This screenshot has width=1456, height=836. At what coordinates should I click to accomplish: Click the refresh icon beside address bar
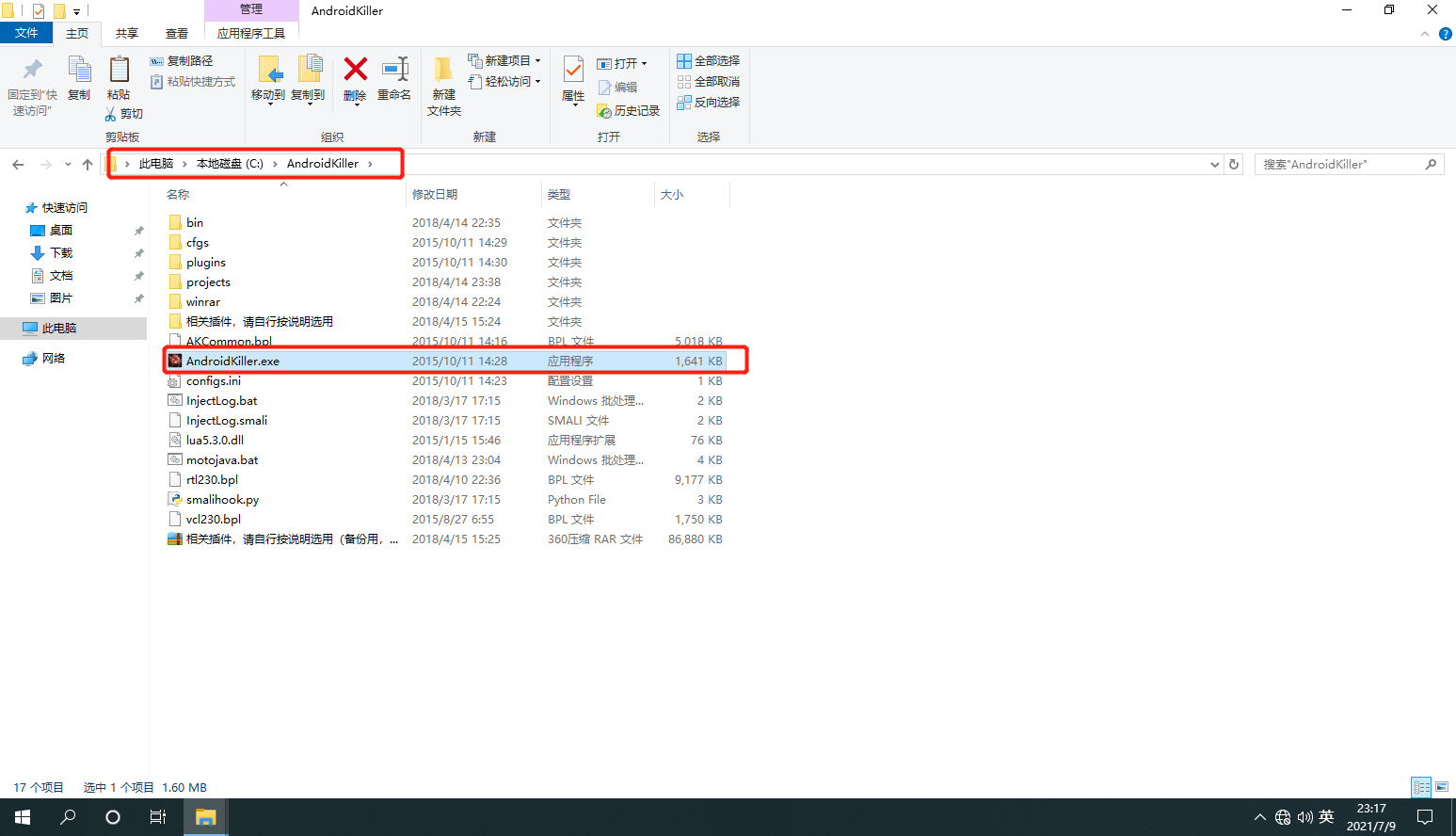pyautogui.click(x=1234, y=164)
